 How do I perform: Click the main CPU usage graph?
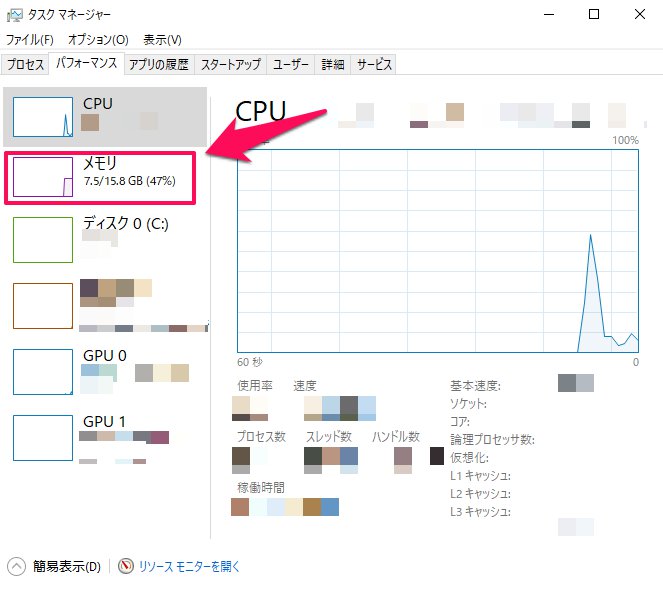438,250
